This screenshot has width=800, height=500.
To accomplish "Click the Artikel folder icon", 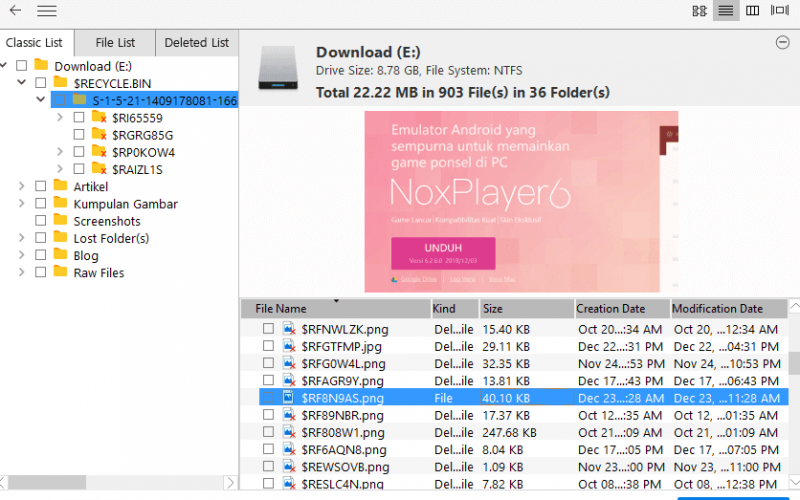I will pyautogui.click(x=60, y=186).
